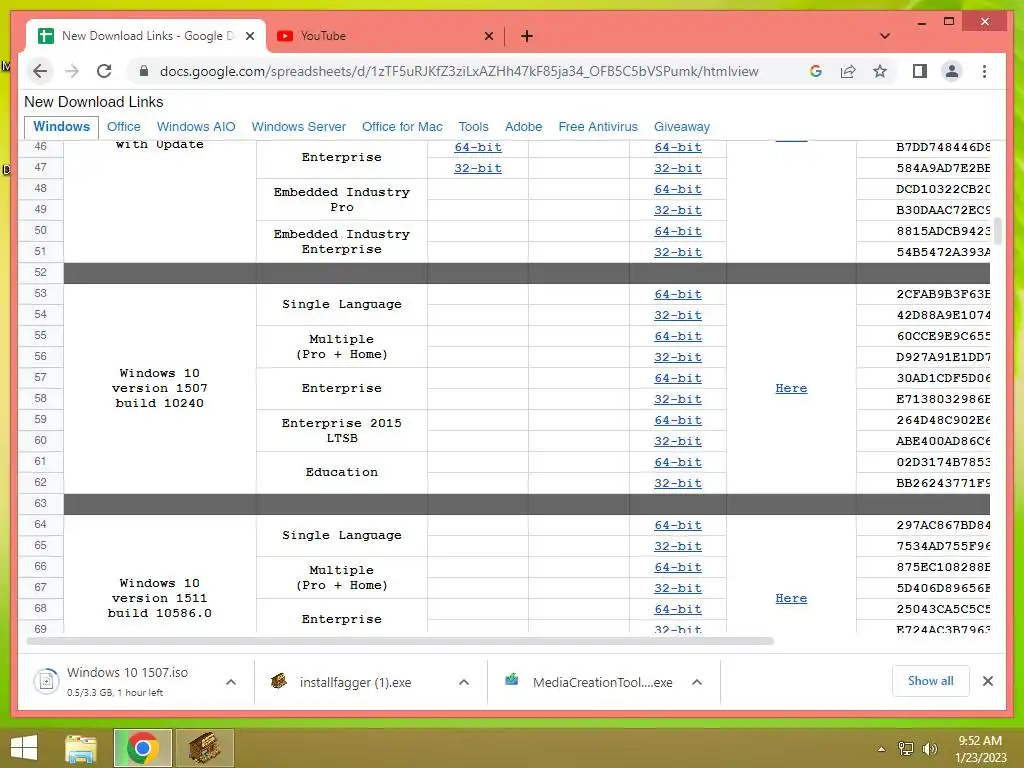Open the Windows Server sheet tab
The height and width of the screenshot is (768, 1024).
click(298, 127)
